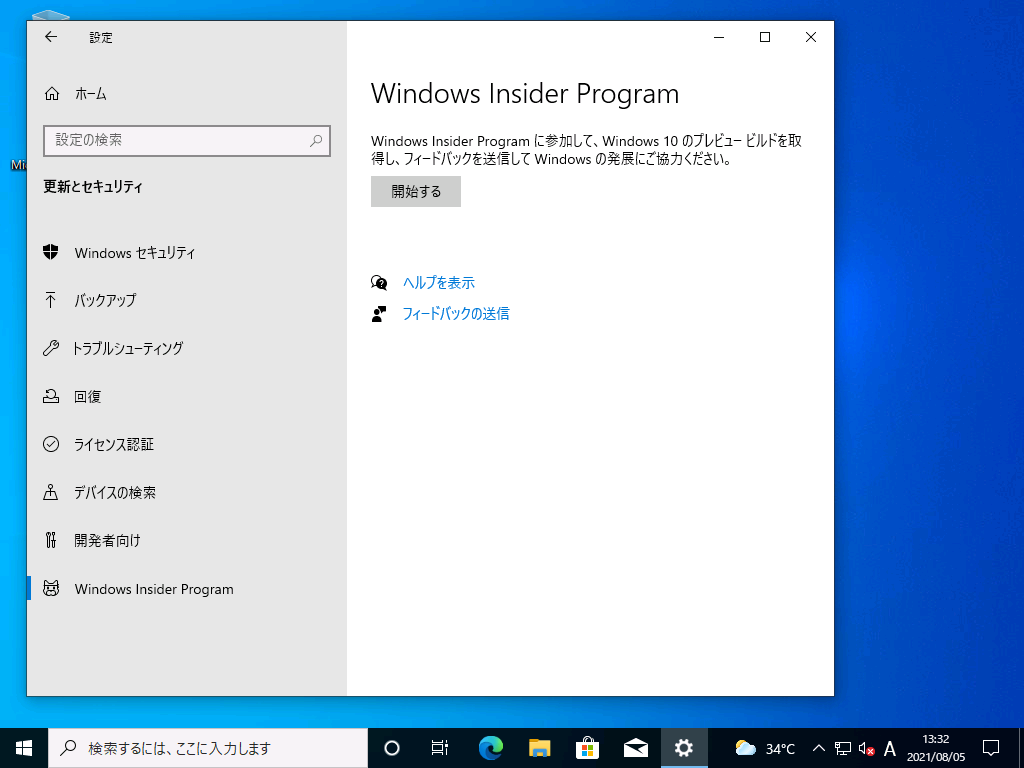Image resolution: width=1024 pixels, height=768 pixels.
Task: Click the 開始する button
Action: pyautogui.click(x=416, y=191)
